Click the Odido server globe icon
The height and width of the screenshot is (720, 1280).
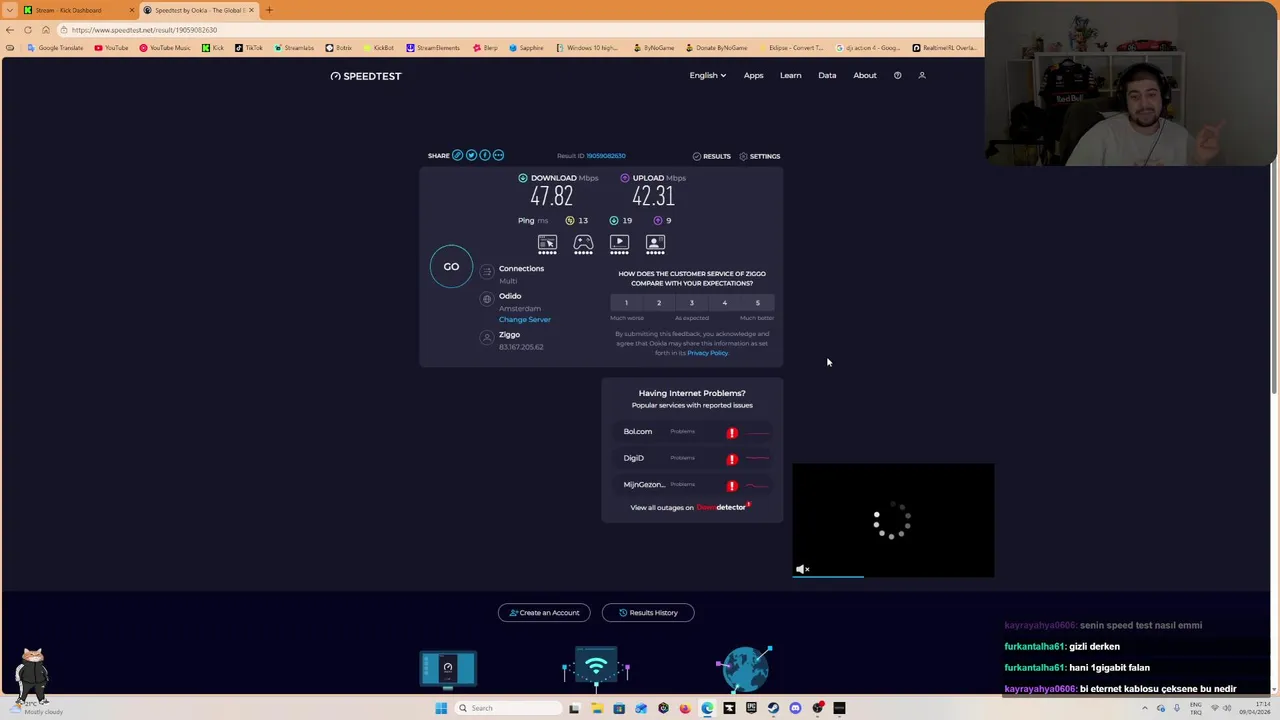click(x=487, y=299)
